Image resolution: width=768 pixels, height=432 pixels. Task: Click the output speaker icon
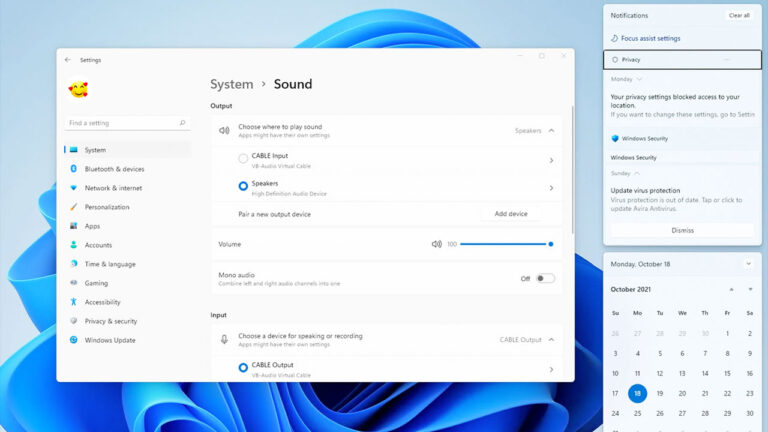click(224, 131)
